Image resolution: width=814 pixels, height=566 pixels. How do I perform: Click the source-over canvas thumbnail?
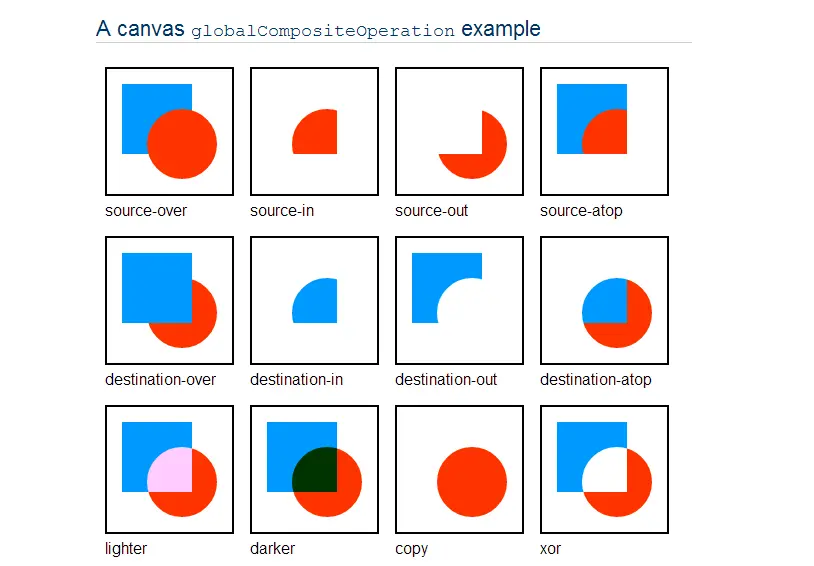click(x=169, y=131)
